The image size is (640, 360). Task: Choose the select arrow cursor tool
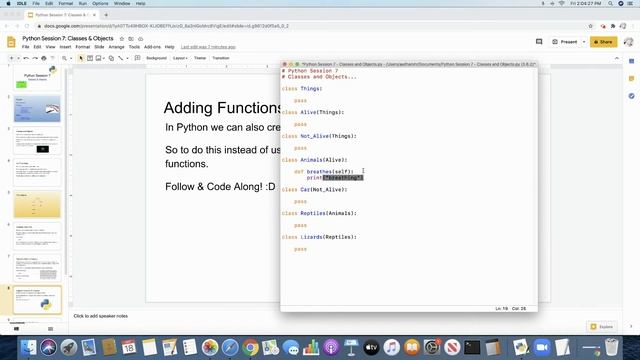click(x=81, y=58)
